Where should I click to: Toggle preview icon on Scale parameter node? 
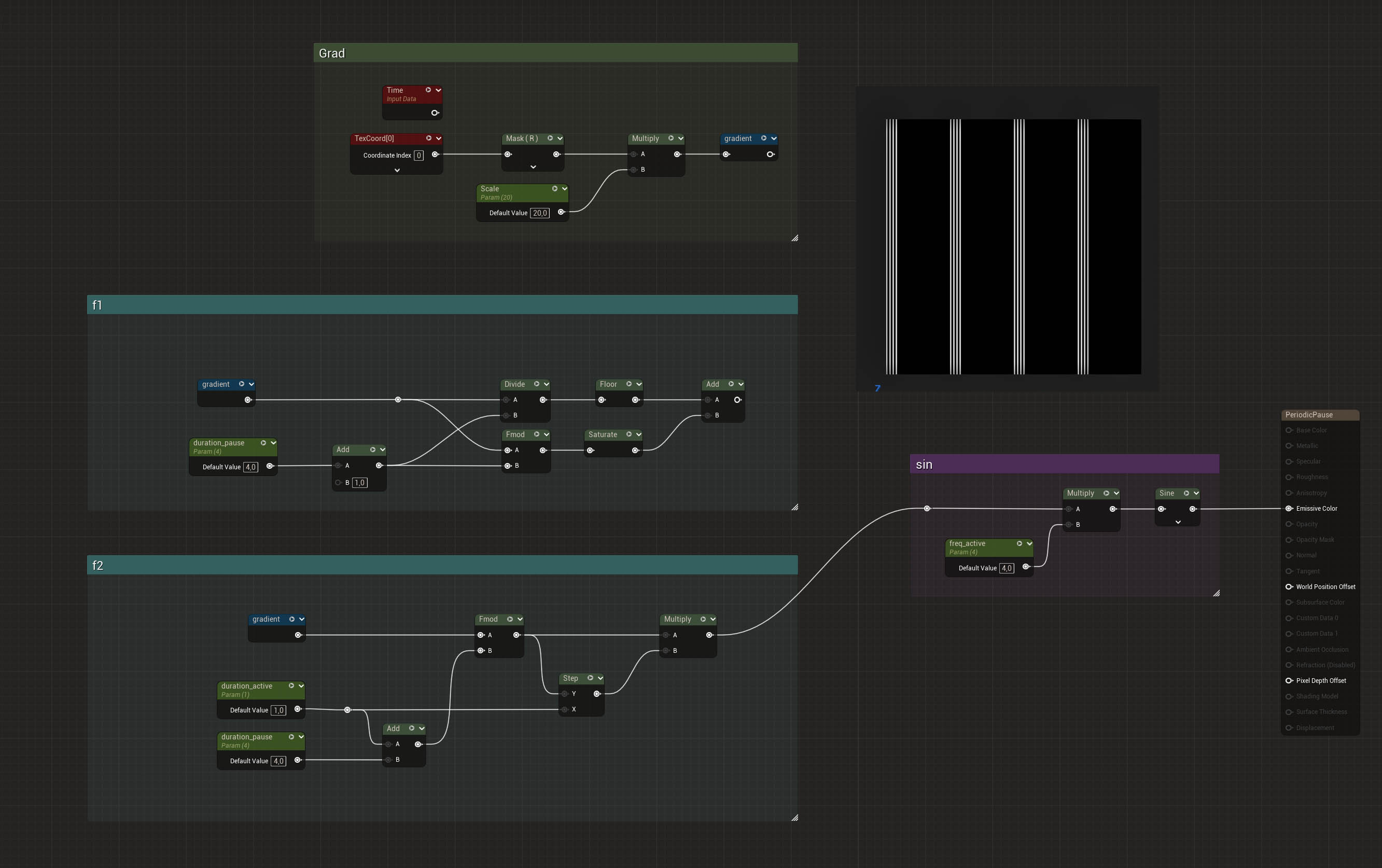[554, 189]
